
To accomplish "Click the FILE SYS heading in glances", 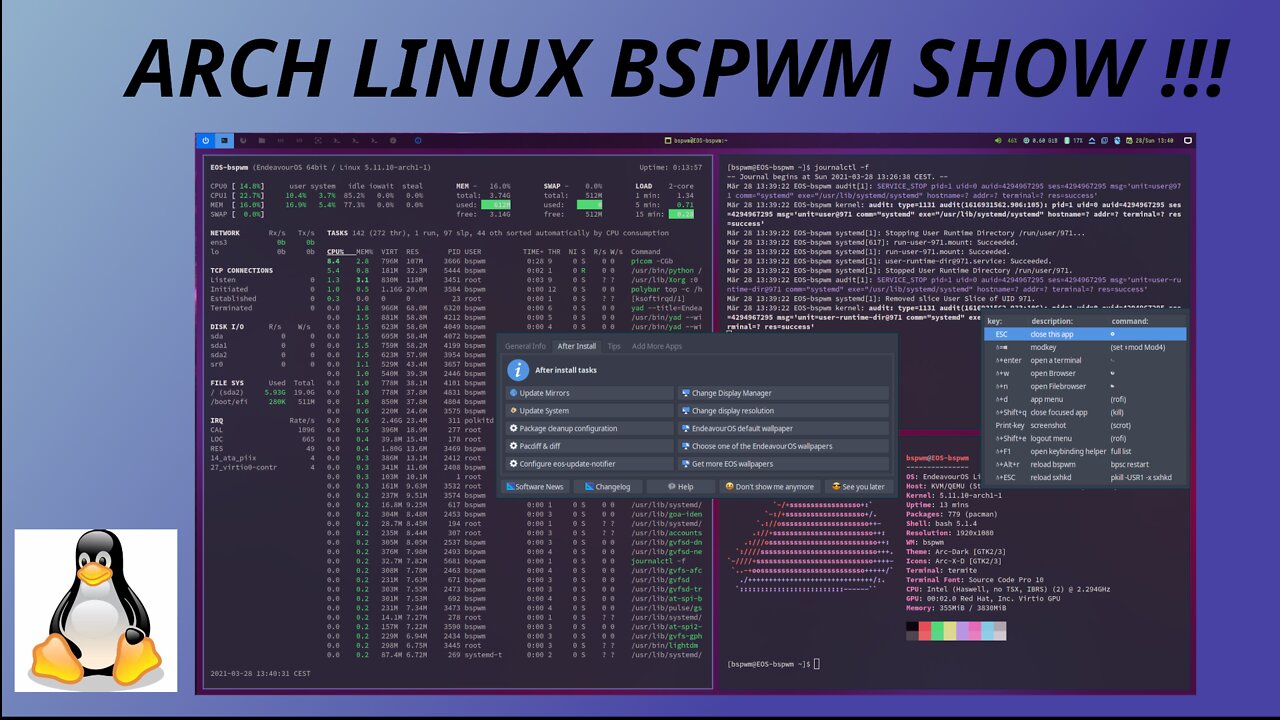I will tap(227, 383).
